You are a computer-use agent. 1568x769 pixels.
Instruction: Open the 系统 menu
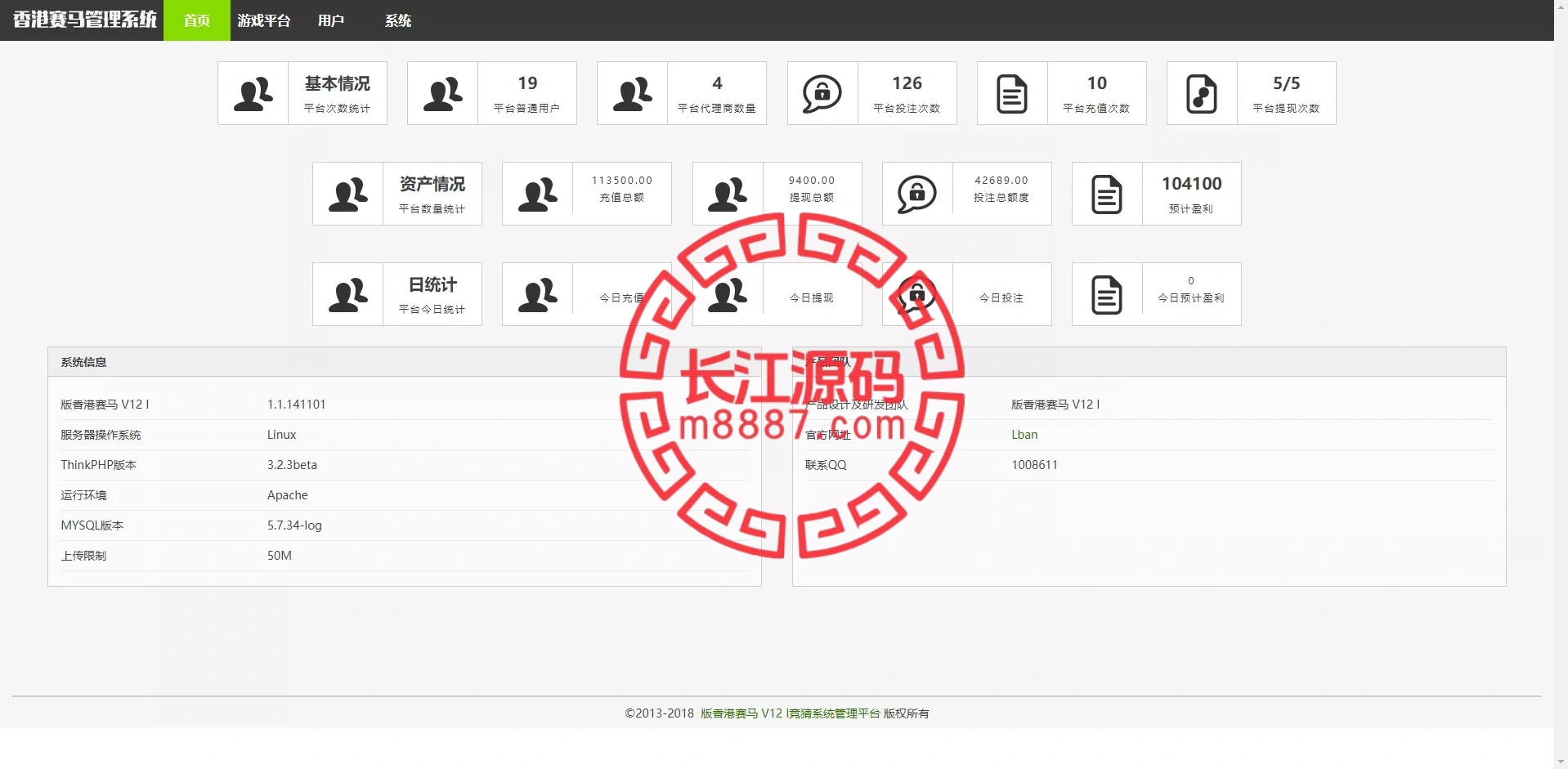[398, 20]
